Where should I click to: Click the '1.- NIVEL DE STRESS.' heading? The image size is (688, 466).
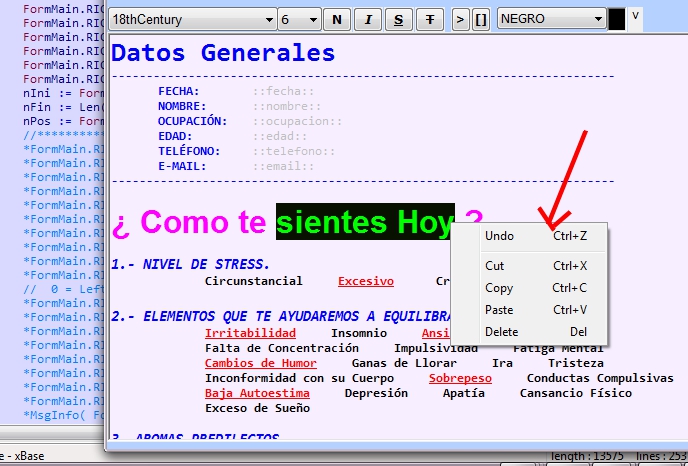[x=190, y=264]
